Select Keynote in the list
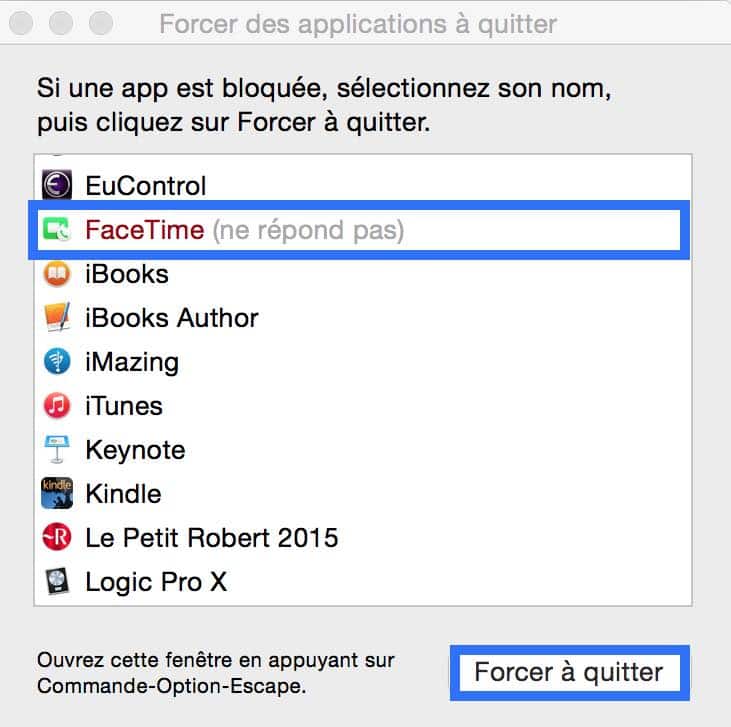This screenshot has width=731, height=727. (363, 450)
